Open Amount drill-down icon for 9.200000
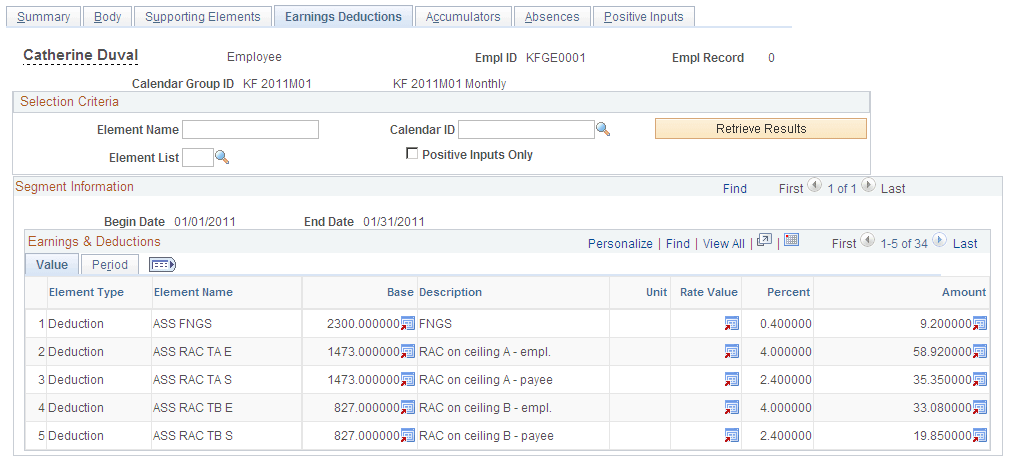1011x463 pixels. pos(980,324)
